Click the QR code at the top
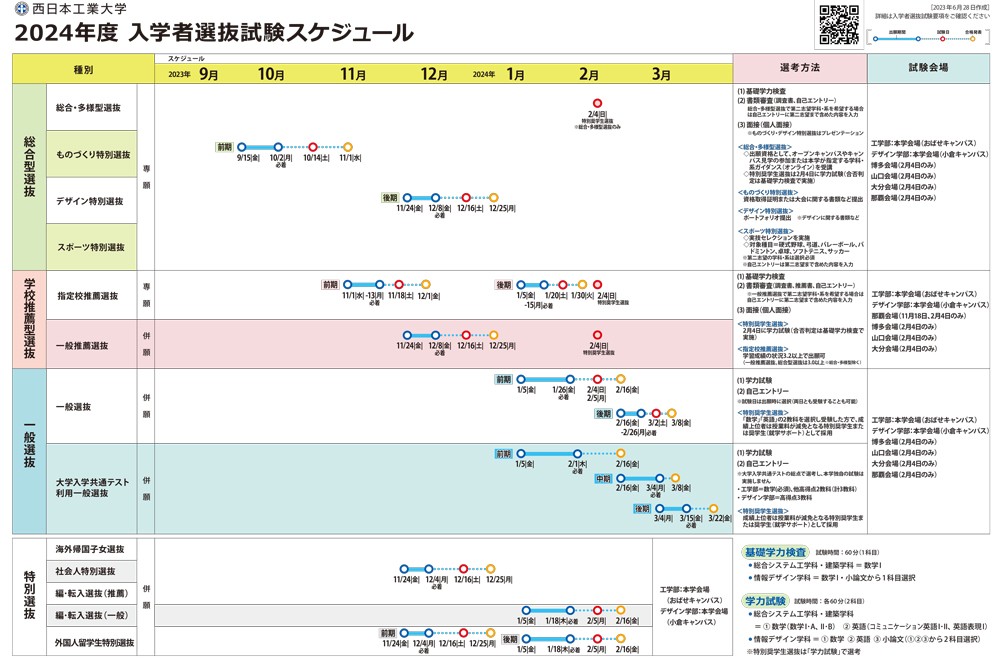 (x=839, y=24)
